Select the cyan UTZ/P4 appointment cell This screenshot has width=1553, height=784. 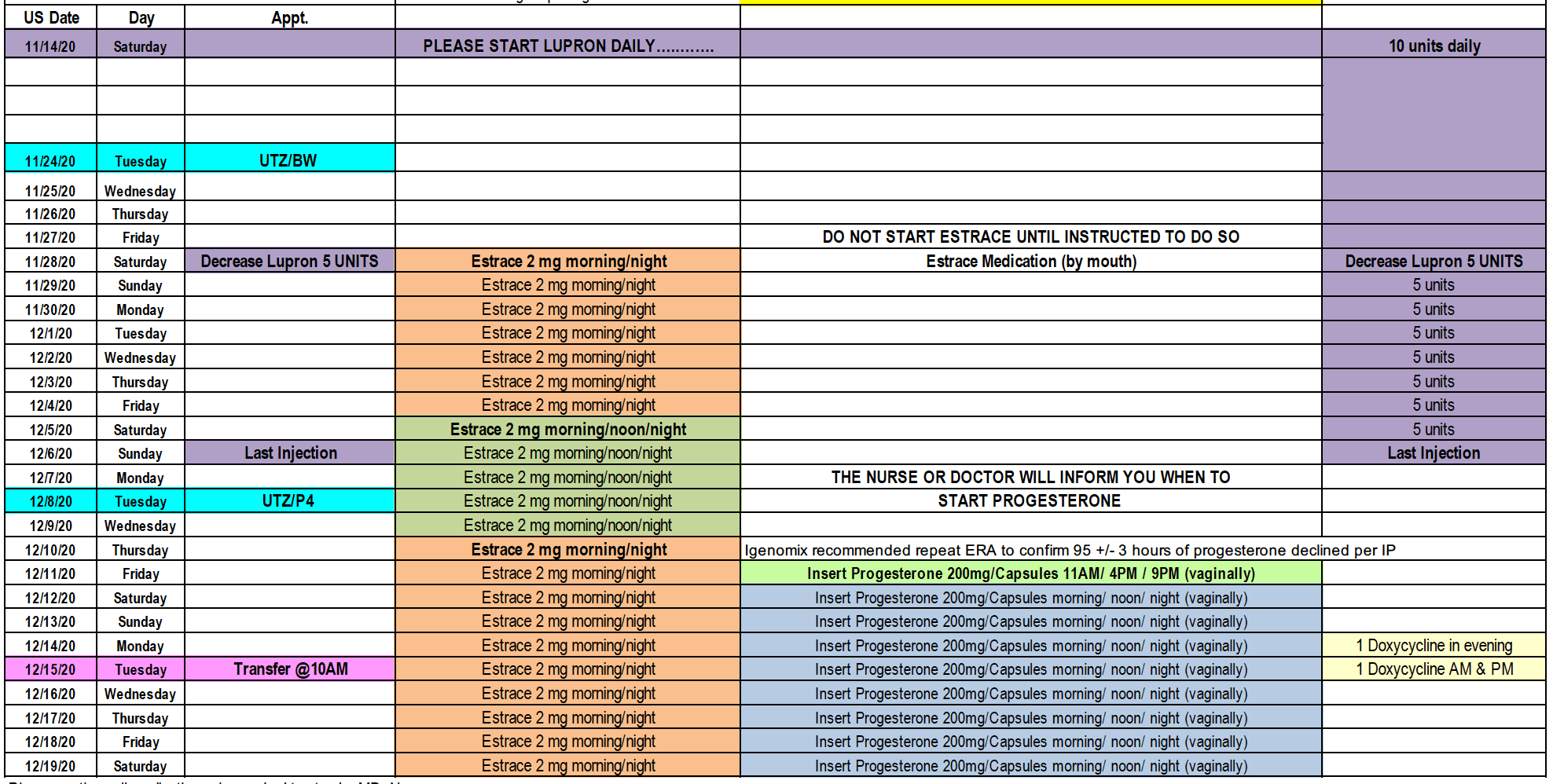pos(289,500)
